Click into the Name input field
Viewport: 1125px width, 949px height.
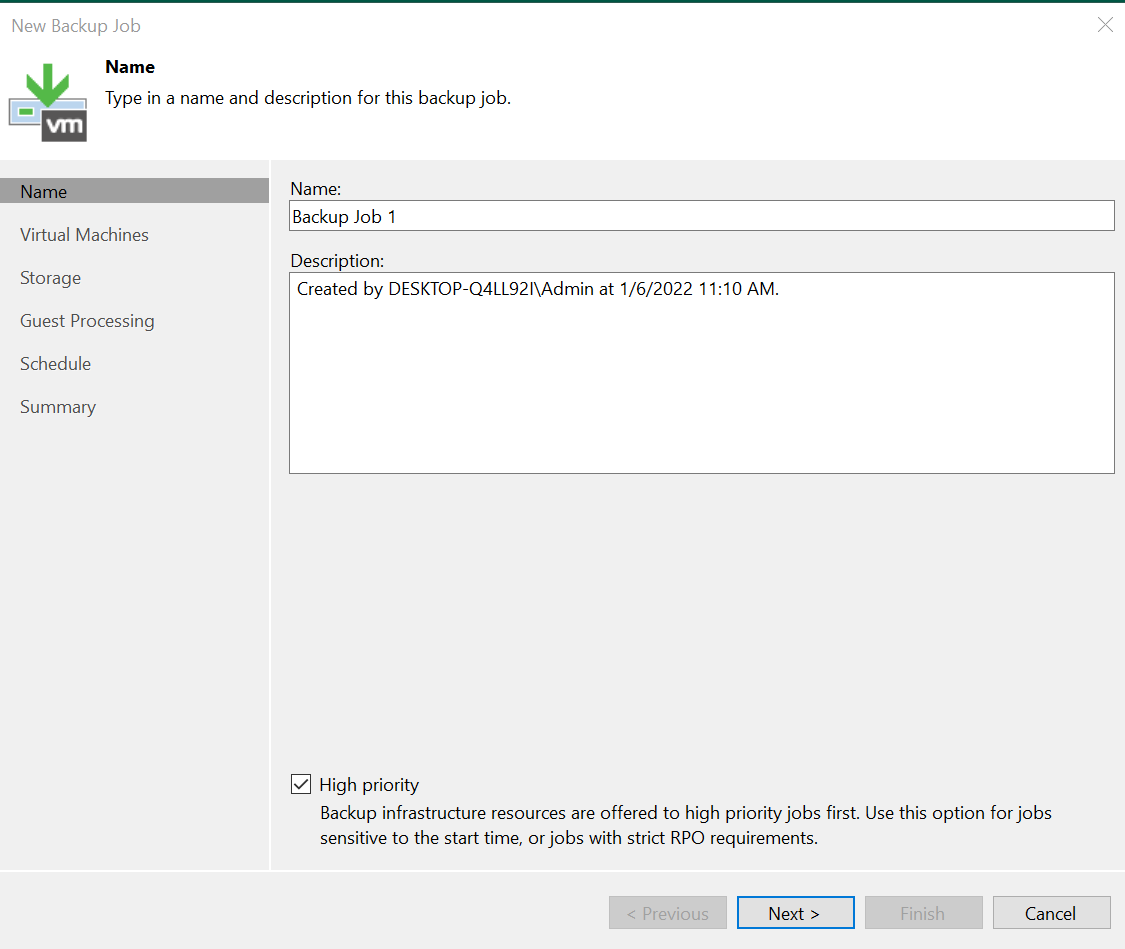coord(700,216)
